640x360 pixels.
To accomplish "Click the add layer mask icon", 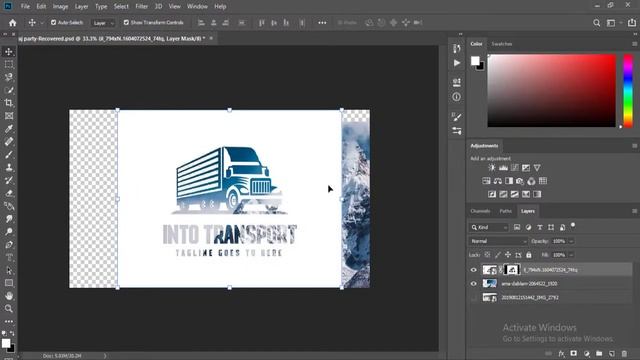I will pyautogui.click(x=573, y=353).
